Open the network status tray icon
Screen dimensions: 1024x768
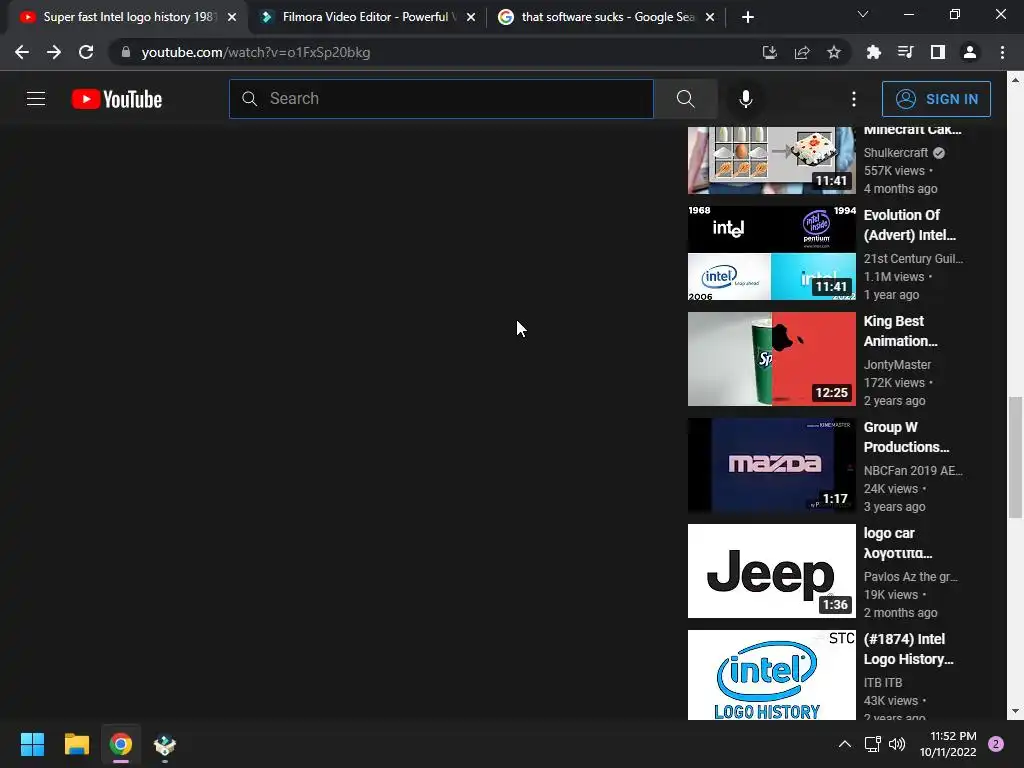coord(872,744)
